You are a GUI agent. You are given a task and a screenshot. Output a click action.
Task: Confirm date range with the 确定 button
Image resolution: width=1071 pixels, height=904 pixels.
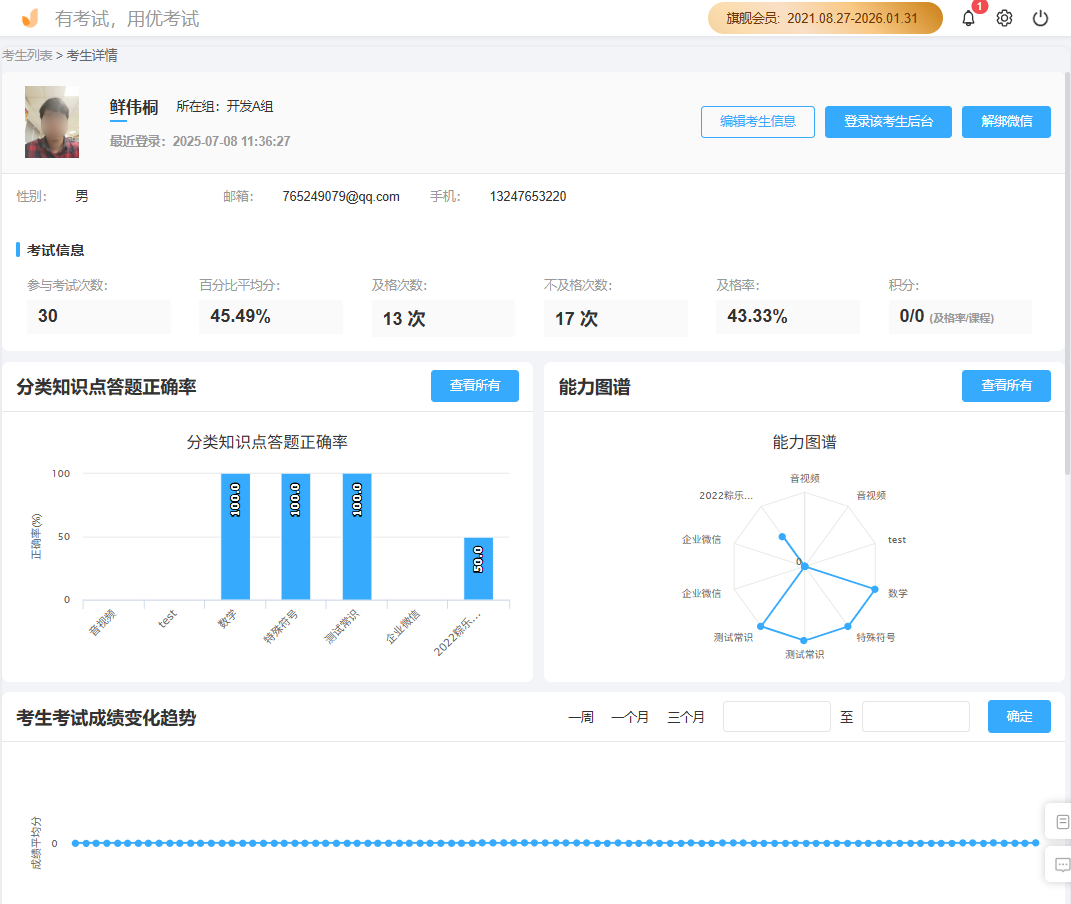[1019, 716]
